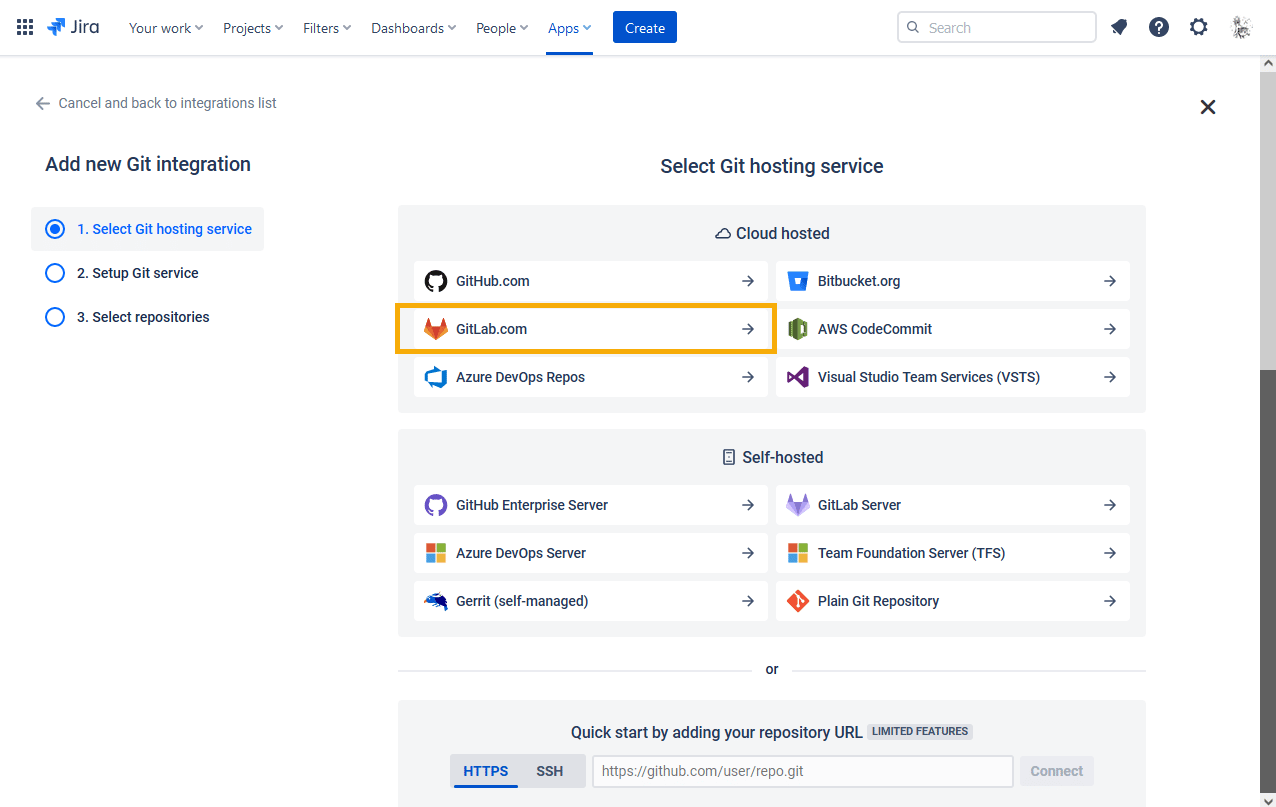
Task: Open notifications bell icon
Action: point(1119,27)
